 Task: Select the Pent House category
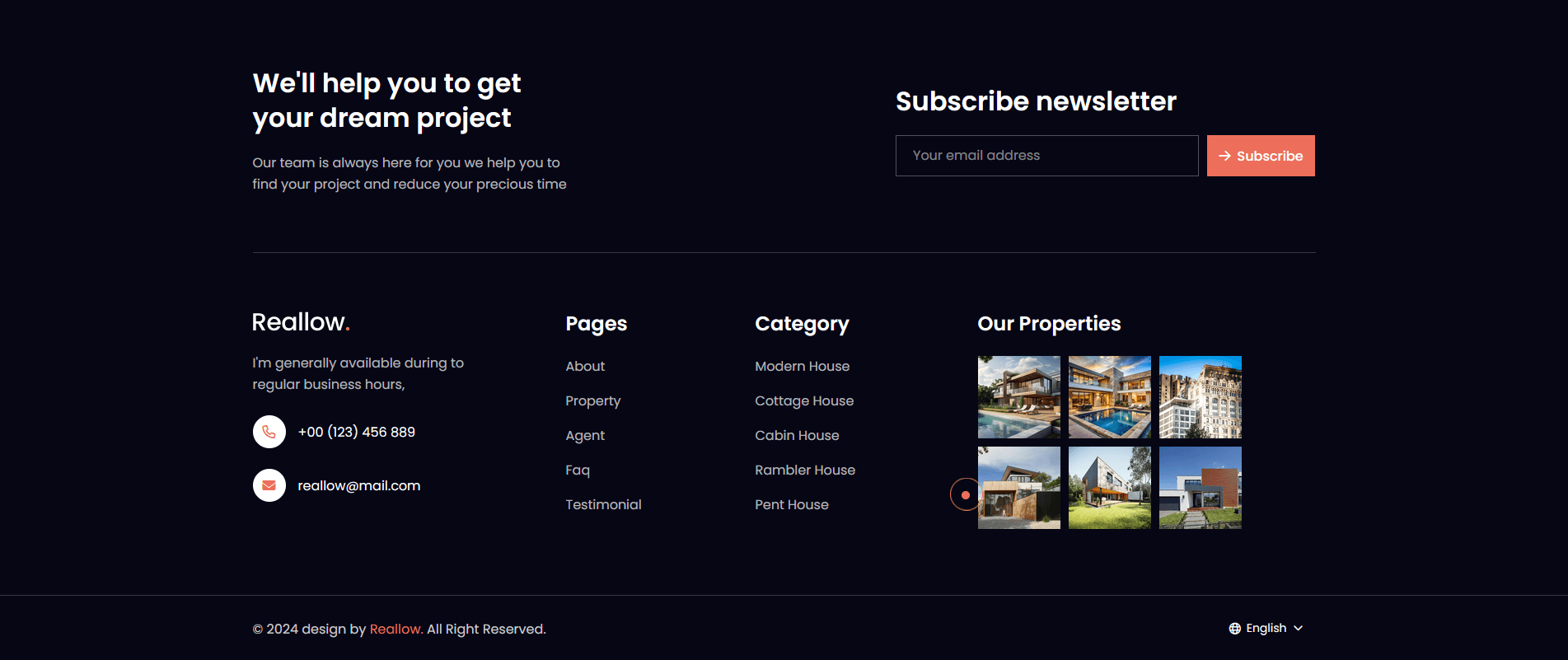tap(792, 504)
